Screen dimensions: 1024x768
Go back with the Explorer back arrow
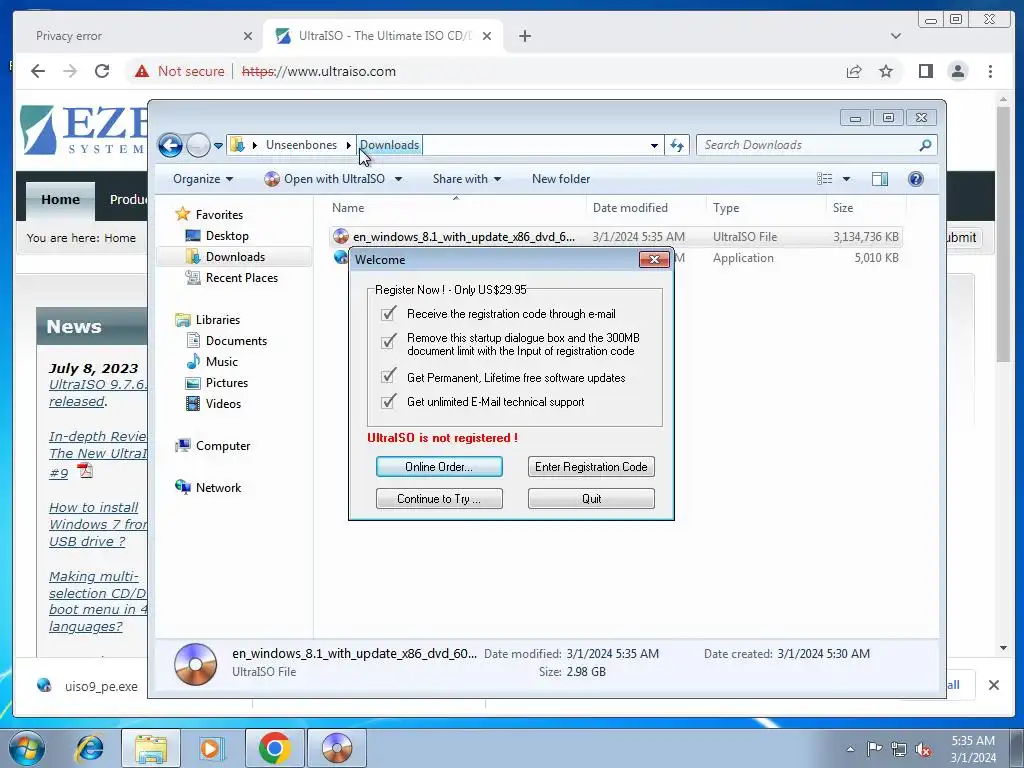pos(170,145)
